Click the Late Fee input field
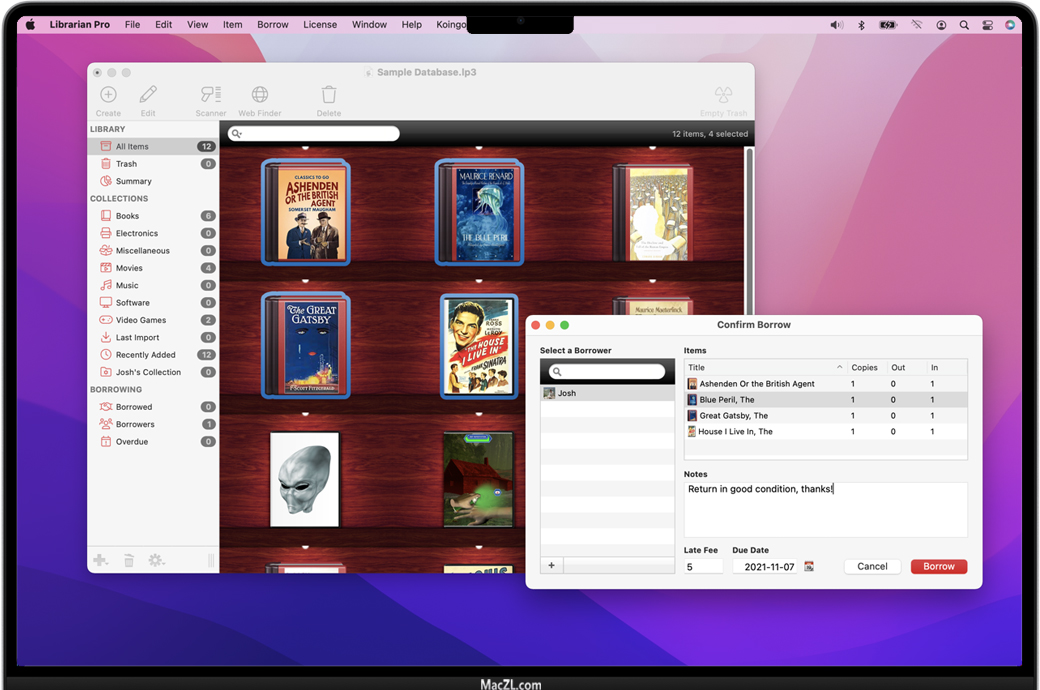Viewport: 1040px width, 690px height. tap(703, 567)
